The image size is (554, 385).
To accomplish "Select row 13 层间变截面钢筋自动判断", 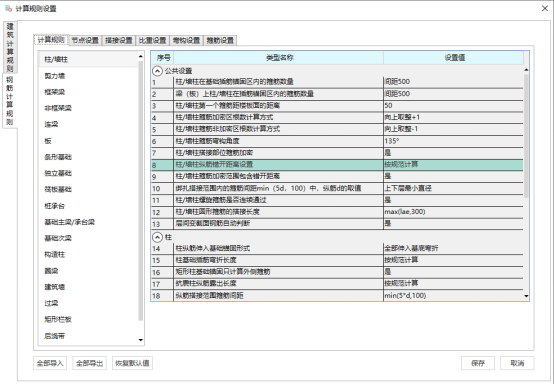I will 337,224.
